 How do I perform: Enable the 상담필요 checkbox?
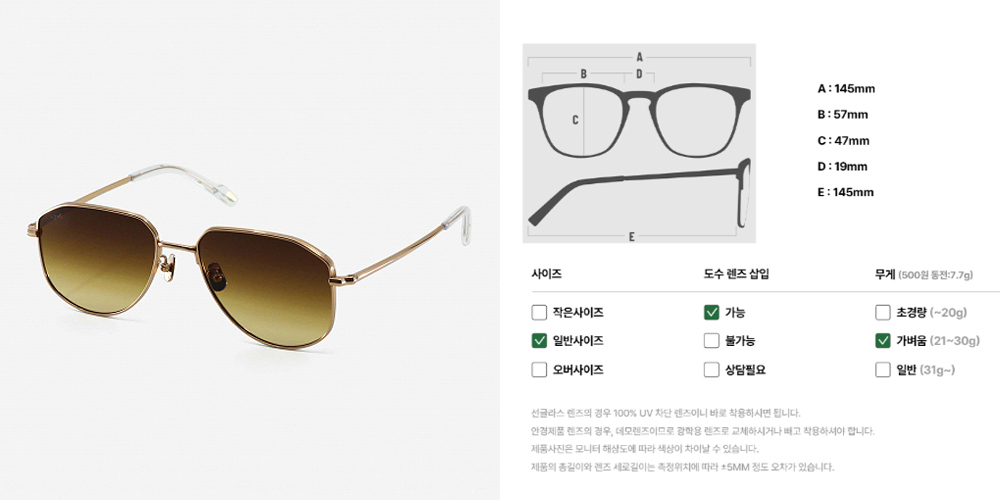[712, 369]
